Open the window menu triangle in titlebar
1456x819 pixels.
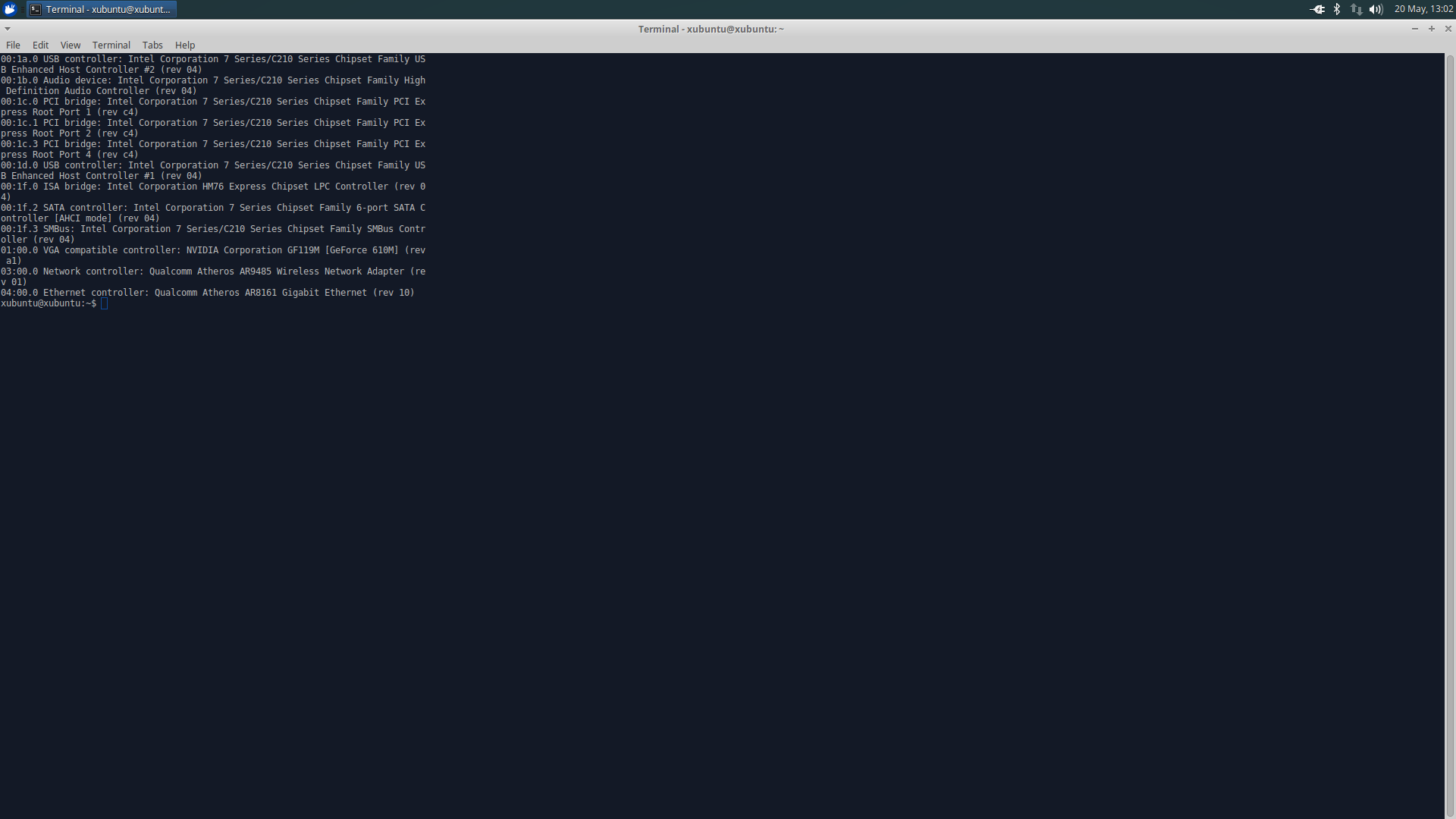click(8, 29)
